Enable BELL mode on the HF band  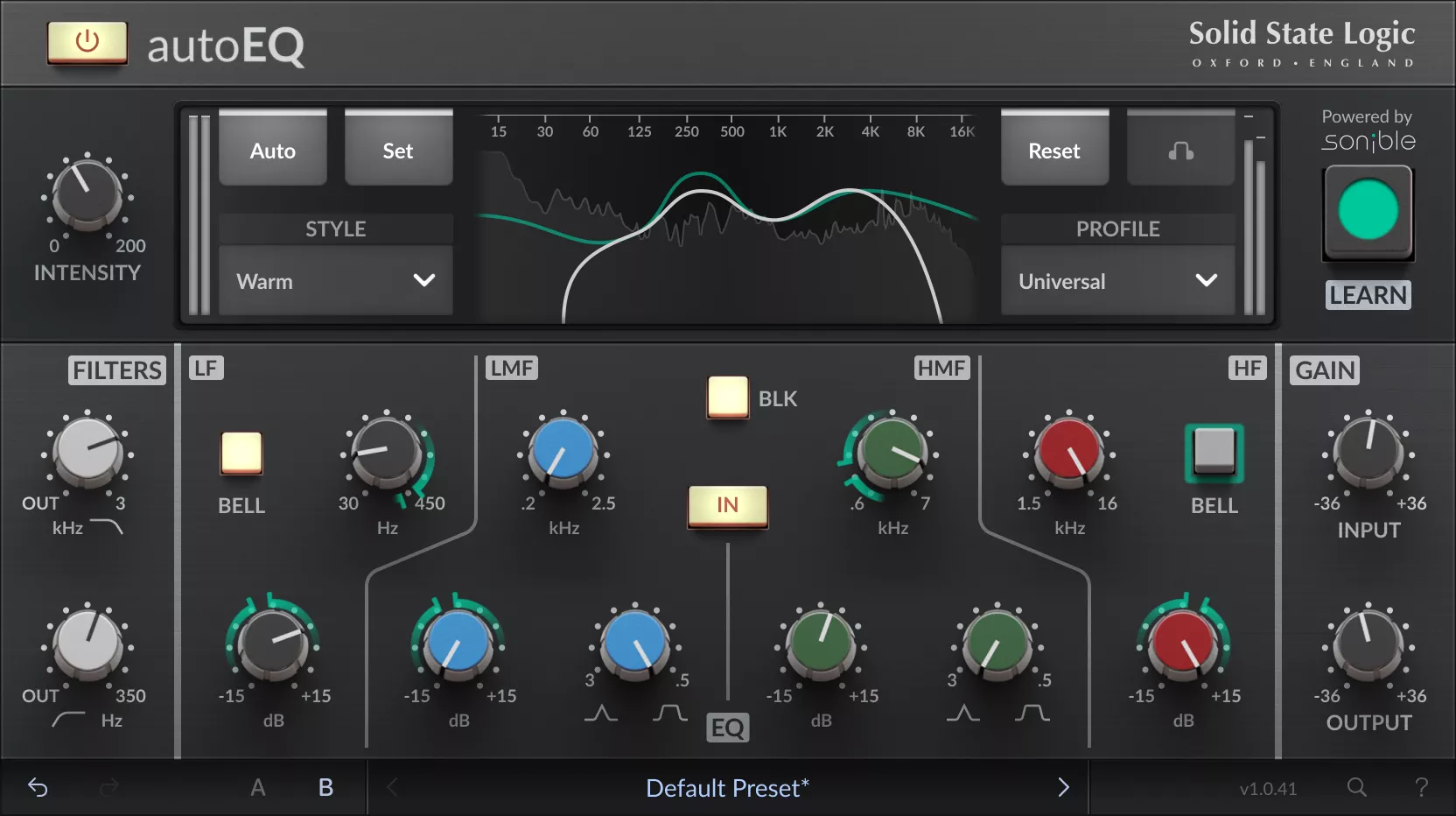pyautogui.click(x=1214, y=454)
